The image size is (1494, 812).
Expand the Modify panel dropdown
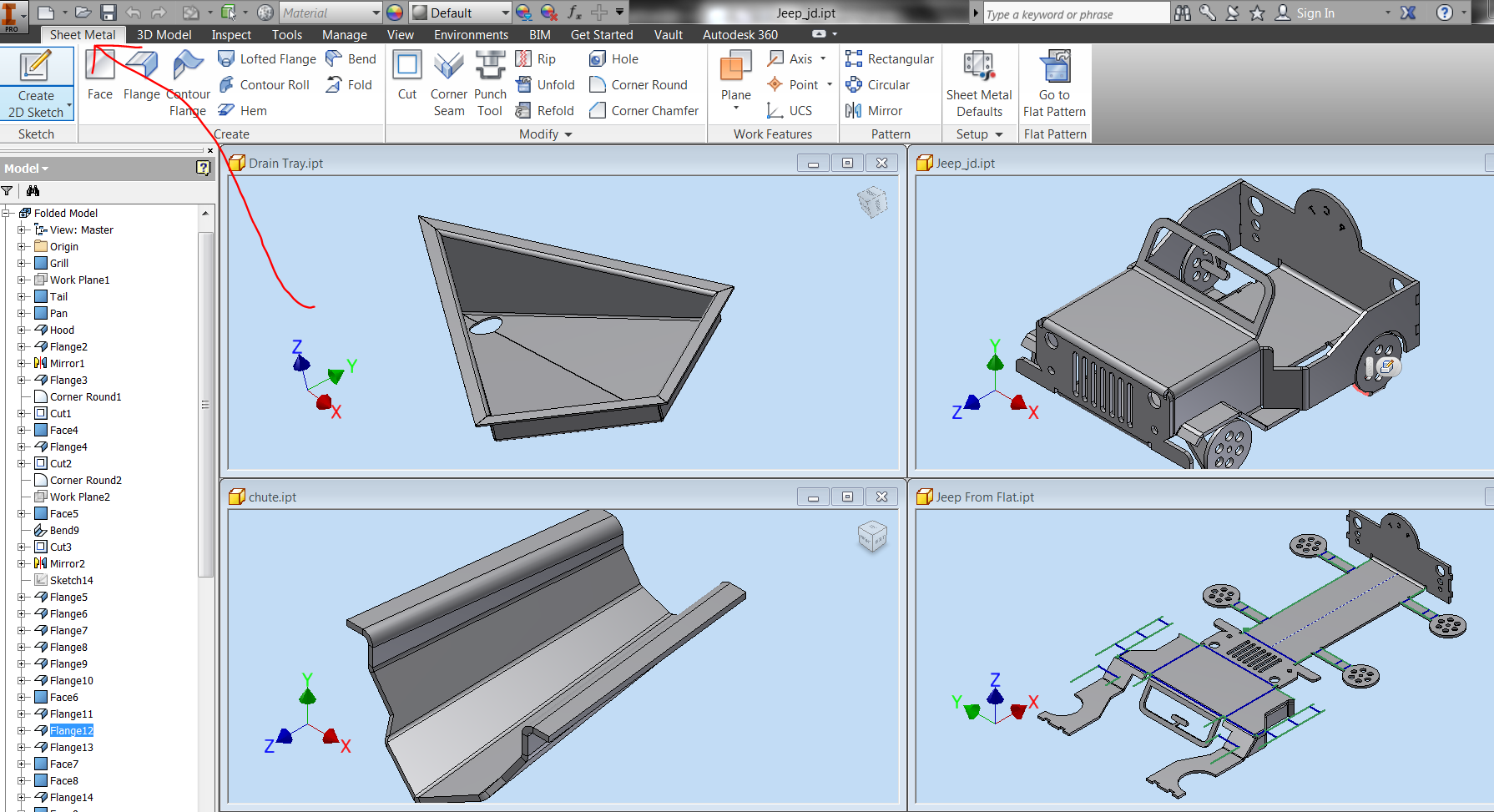click(x=568, y=134)
